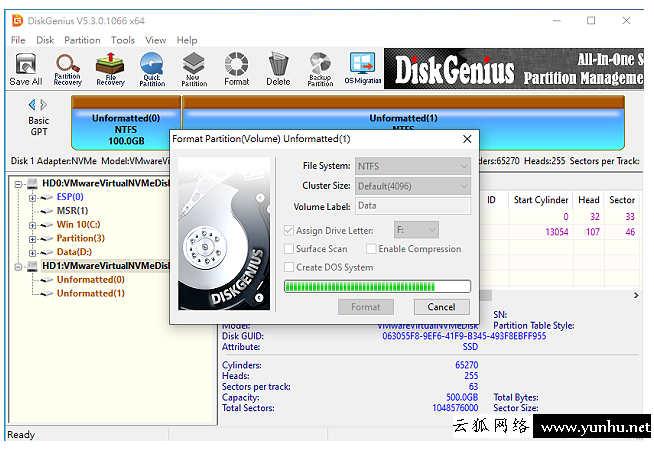The width and height of the screenshot is (654, 449).
Task: Go to previous disk with left arrow
Action: tap(32, 104)
